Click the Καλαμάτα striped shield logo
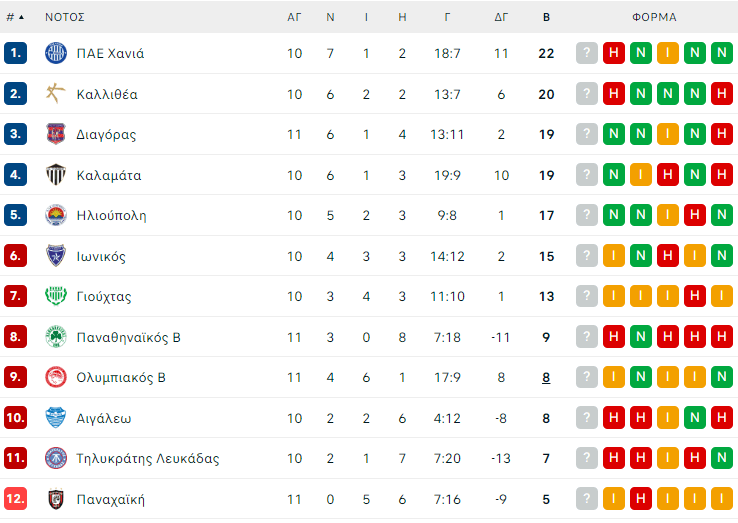This screenshot has height=523, width=738. [x=56, y=175]
